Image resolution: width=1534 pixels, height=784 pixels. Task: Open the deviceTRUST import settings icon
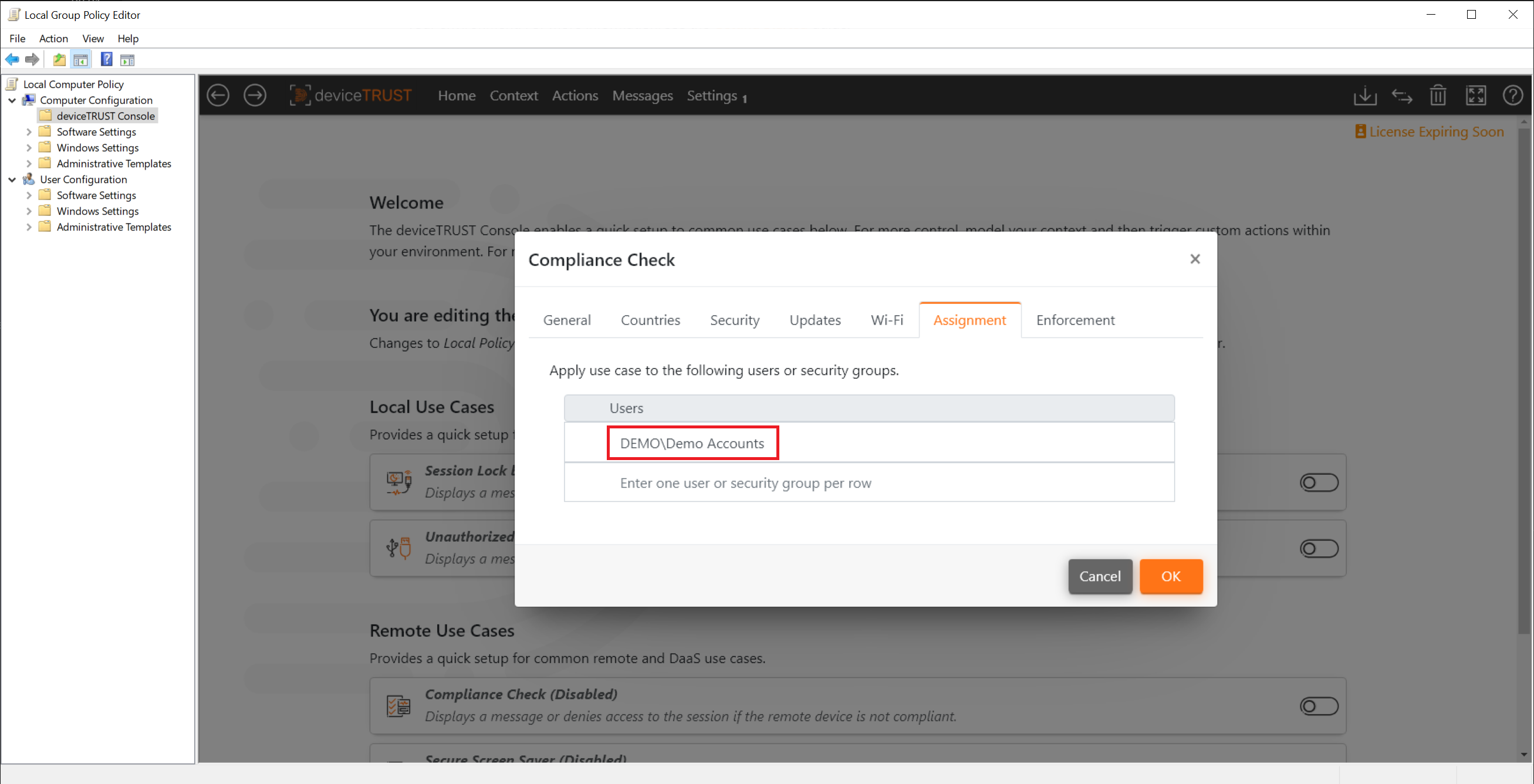tap(1365, 95)
